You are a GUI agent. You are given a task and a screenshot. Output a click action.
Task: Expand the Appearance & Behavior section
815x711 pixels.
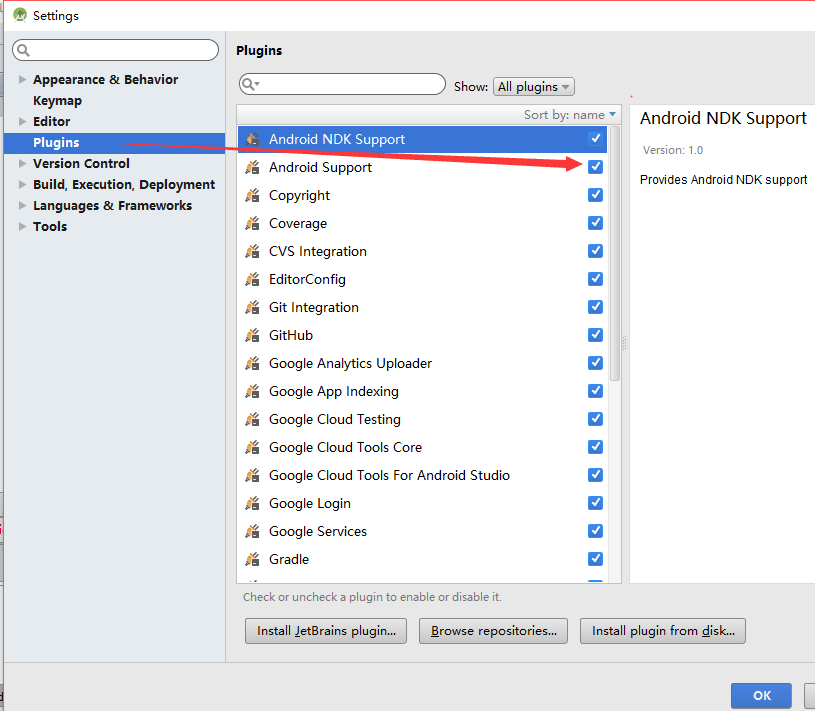click(x=22, y=80)
